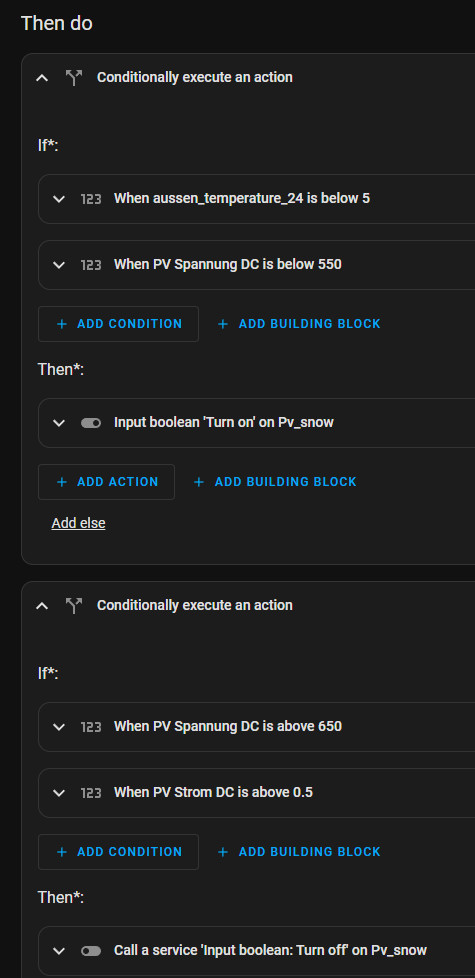Click Add Condition in the first If block

(x=118, y=324)
